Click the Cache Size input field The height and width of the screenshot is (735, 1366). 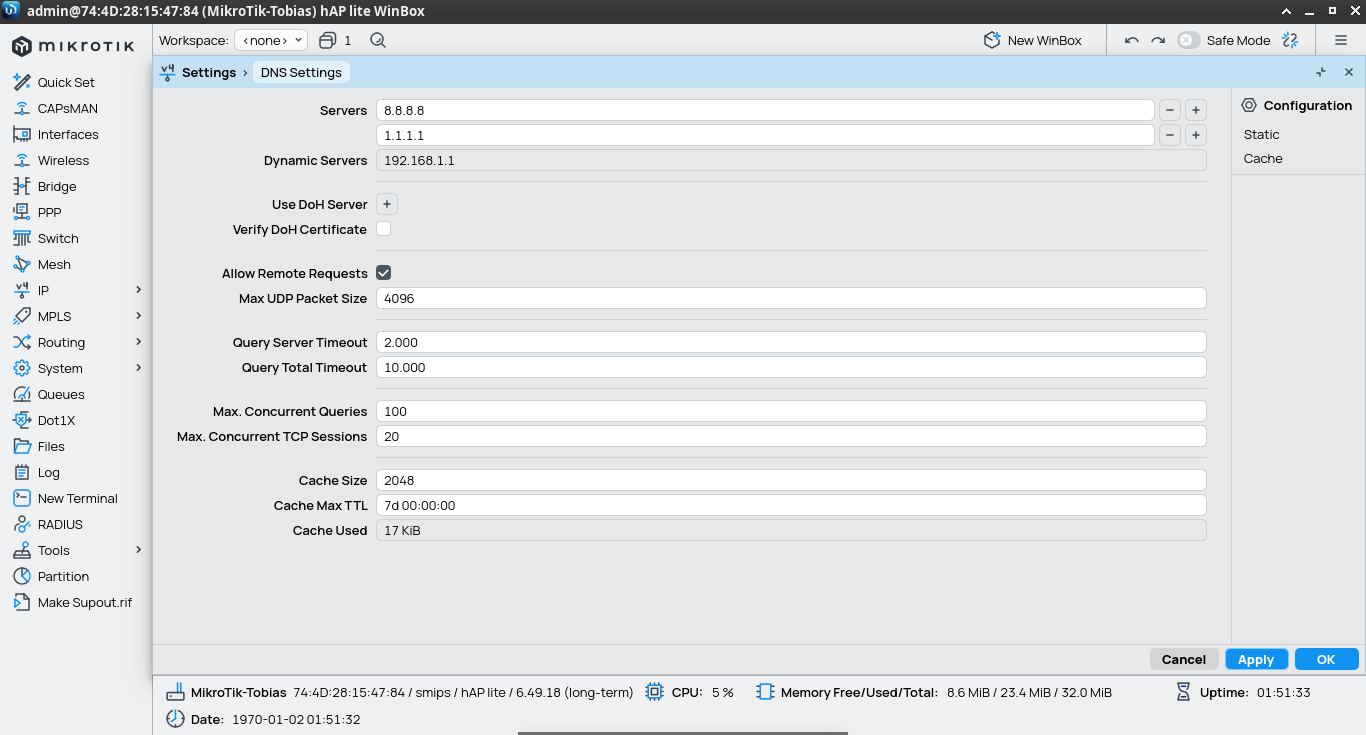click(790, 480)
